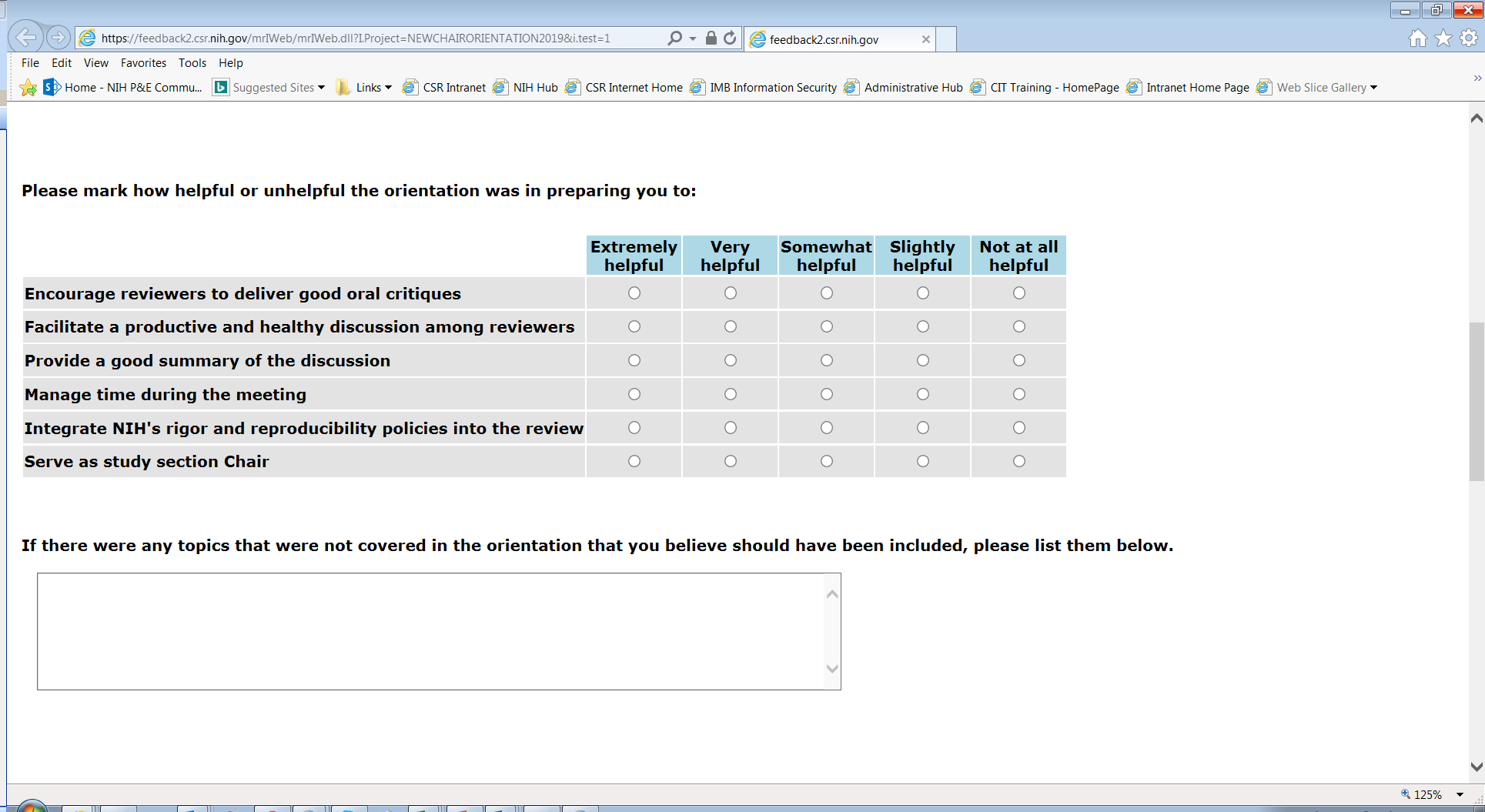Click the page vertical scrollbar thumb
1485x812 pixels.
coord(1477,402)
